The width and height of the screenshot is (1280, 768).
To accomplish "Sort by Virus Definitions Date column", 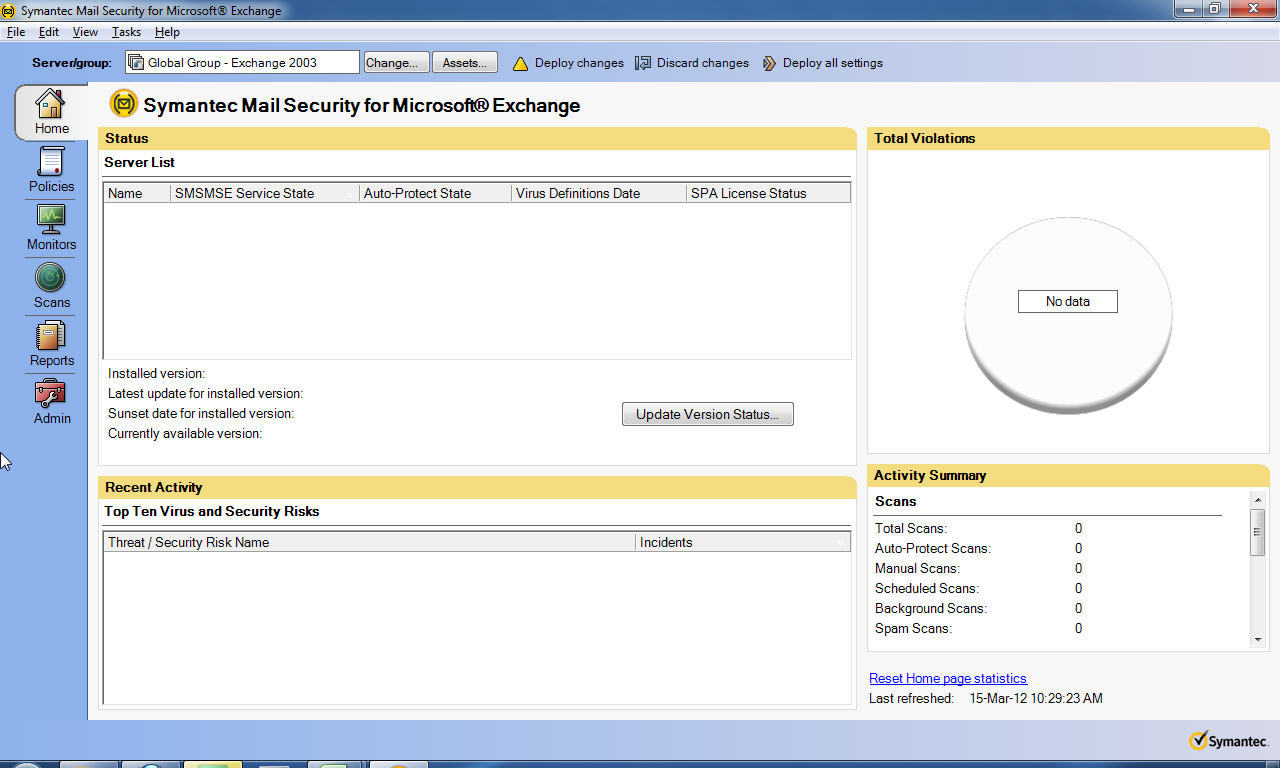I will point(599,193).
